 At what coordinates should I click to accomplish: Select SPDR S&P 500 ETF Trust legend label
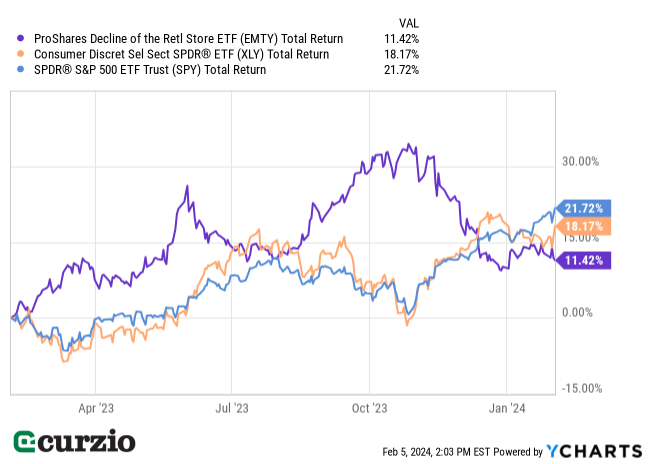[x=149, y=70]
